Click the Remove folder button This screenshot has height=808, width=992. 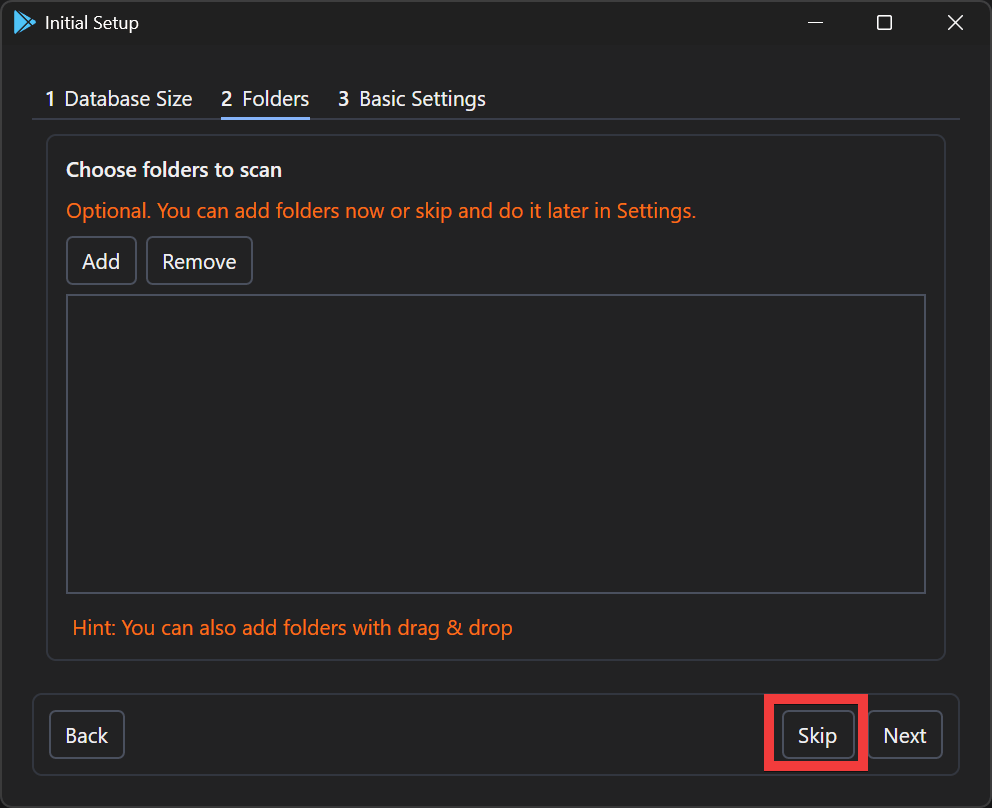point(199,261)
